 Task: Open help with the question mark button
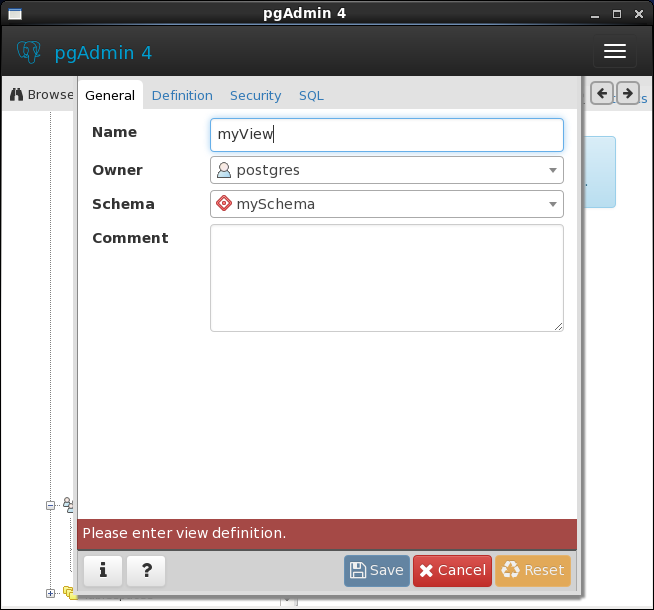click(x=146, y=570)
